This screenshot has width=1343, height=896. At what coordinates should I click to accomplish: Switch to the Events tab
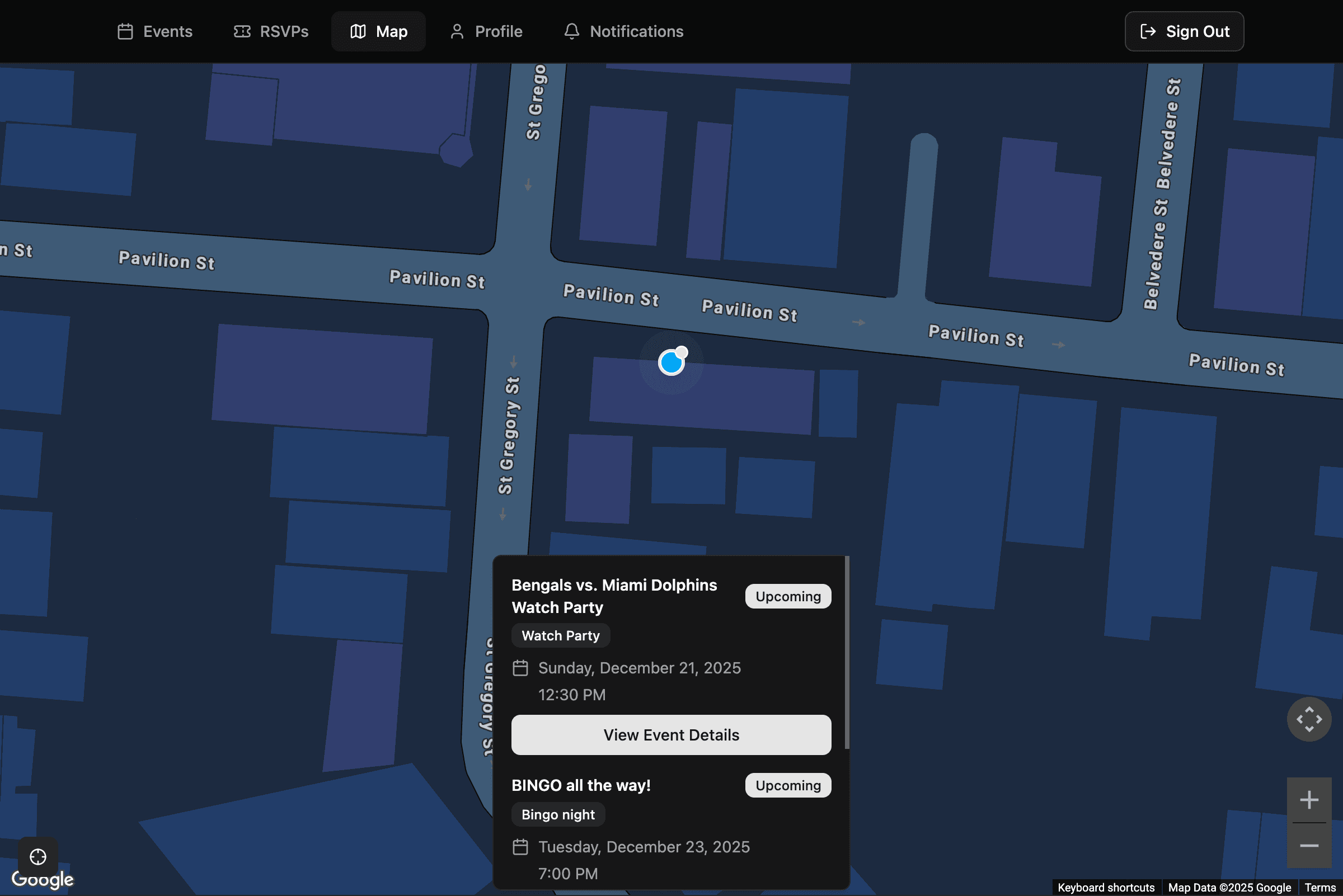click(x=166, y=31)
